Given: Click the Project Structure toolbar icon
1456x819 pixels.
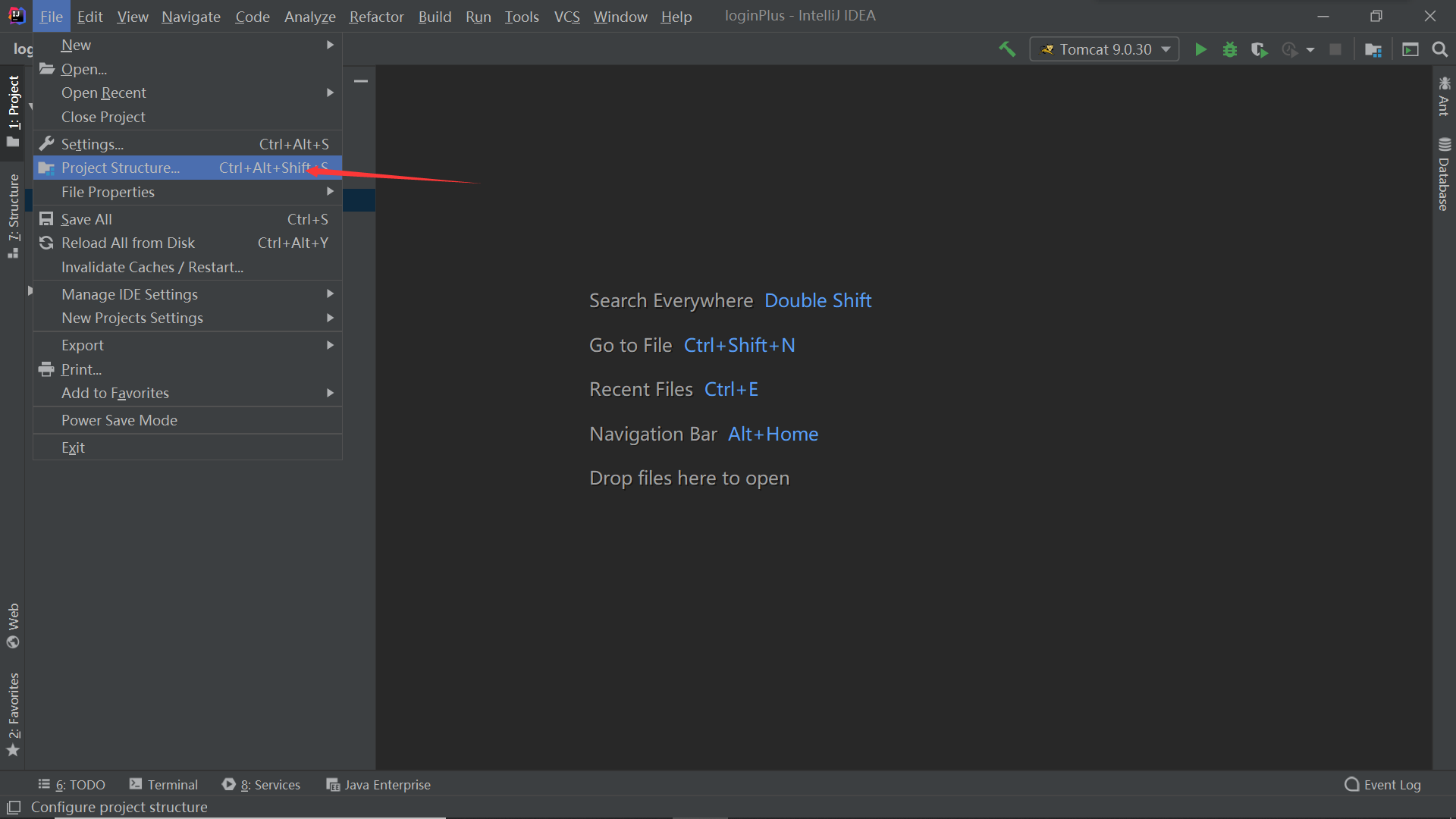Looking at the screenshot, I should pyautogui.click(x=1373, y=50).
